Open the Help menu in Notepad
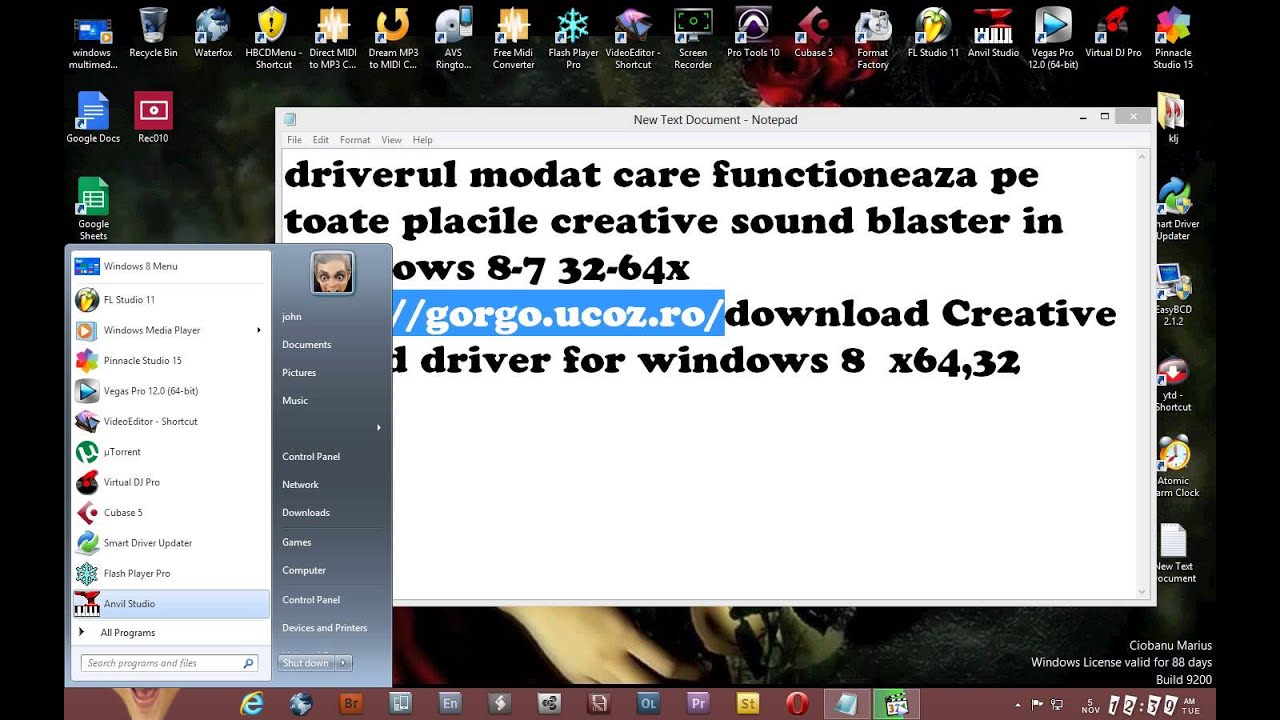The height and width of the screenshot is (720, 1280). (422, 140)
